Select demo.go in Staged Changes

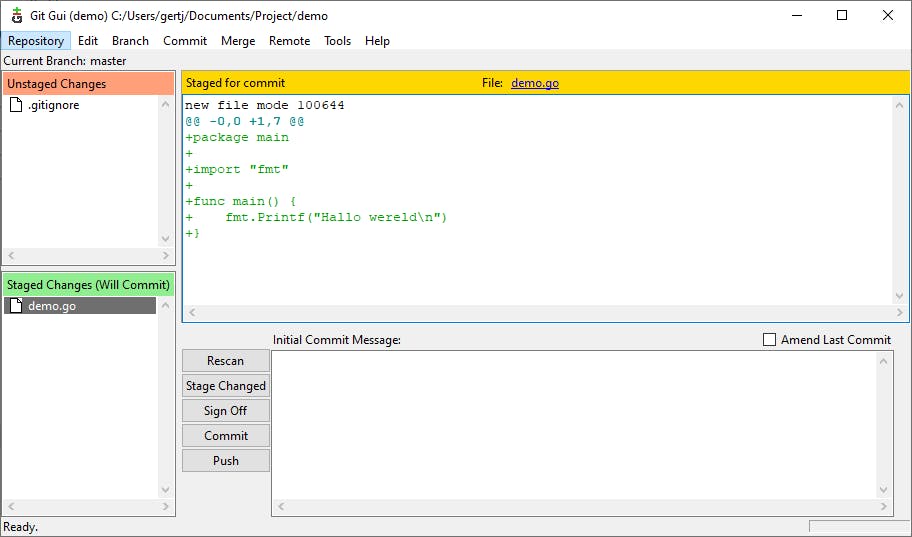coord(80,305)
